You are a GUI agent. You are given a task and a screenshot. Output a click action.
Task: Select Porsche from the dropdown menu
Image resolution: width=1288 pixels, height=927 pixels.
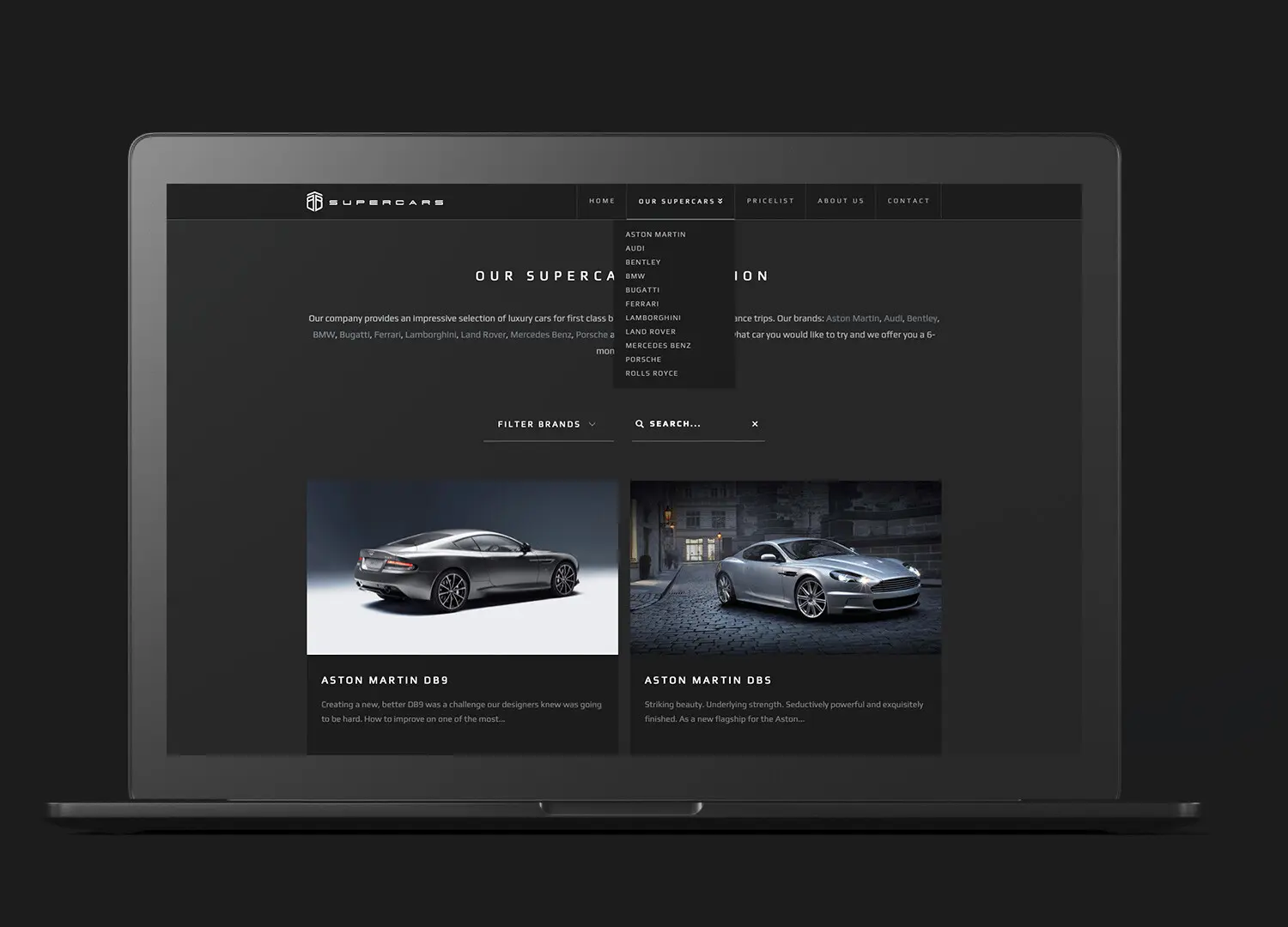[x=643, y=360]
